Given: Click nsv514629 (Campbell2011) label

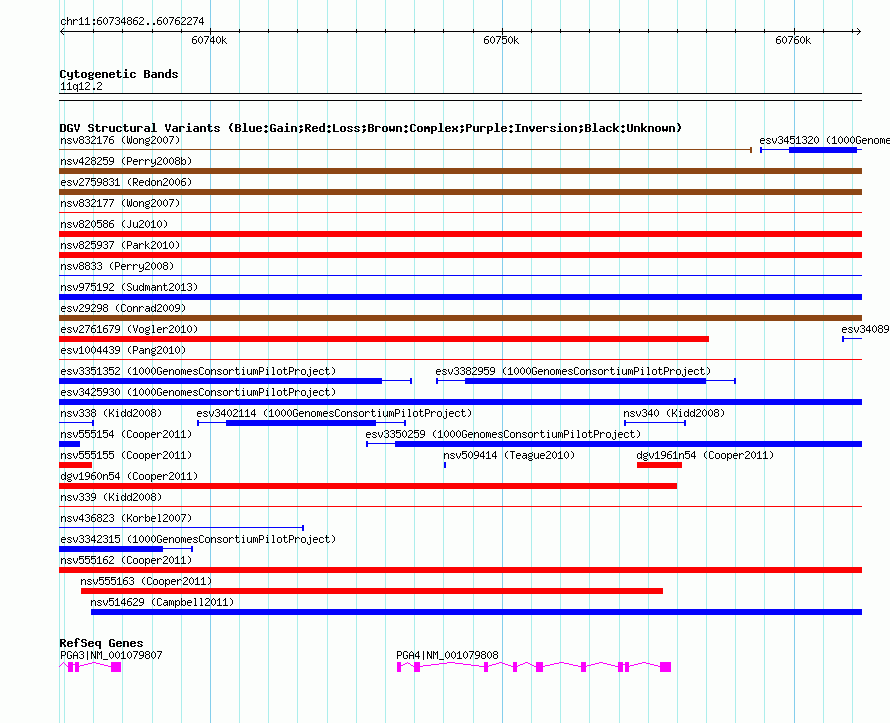Looking at the screenshot, I should pyautogui.click(x=162, y=602).
